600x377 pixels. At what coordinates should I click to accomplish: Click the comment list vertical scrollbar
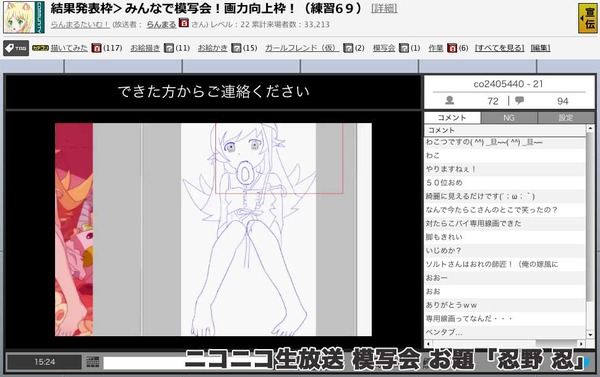click(590, 216)
